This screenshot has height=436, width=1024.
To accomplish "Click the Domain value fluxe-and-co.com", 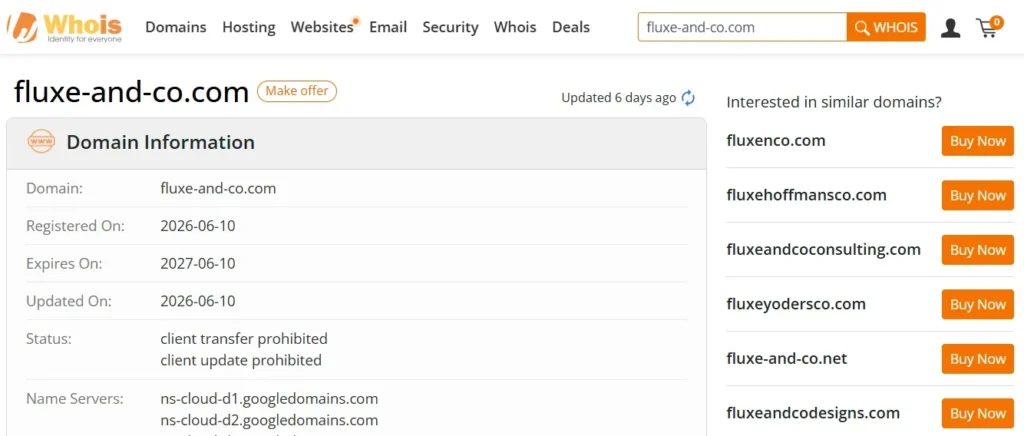I will coord(218,189).
